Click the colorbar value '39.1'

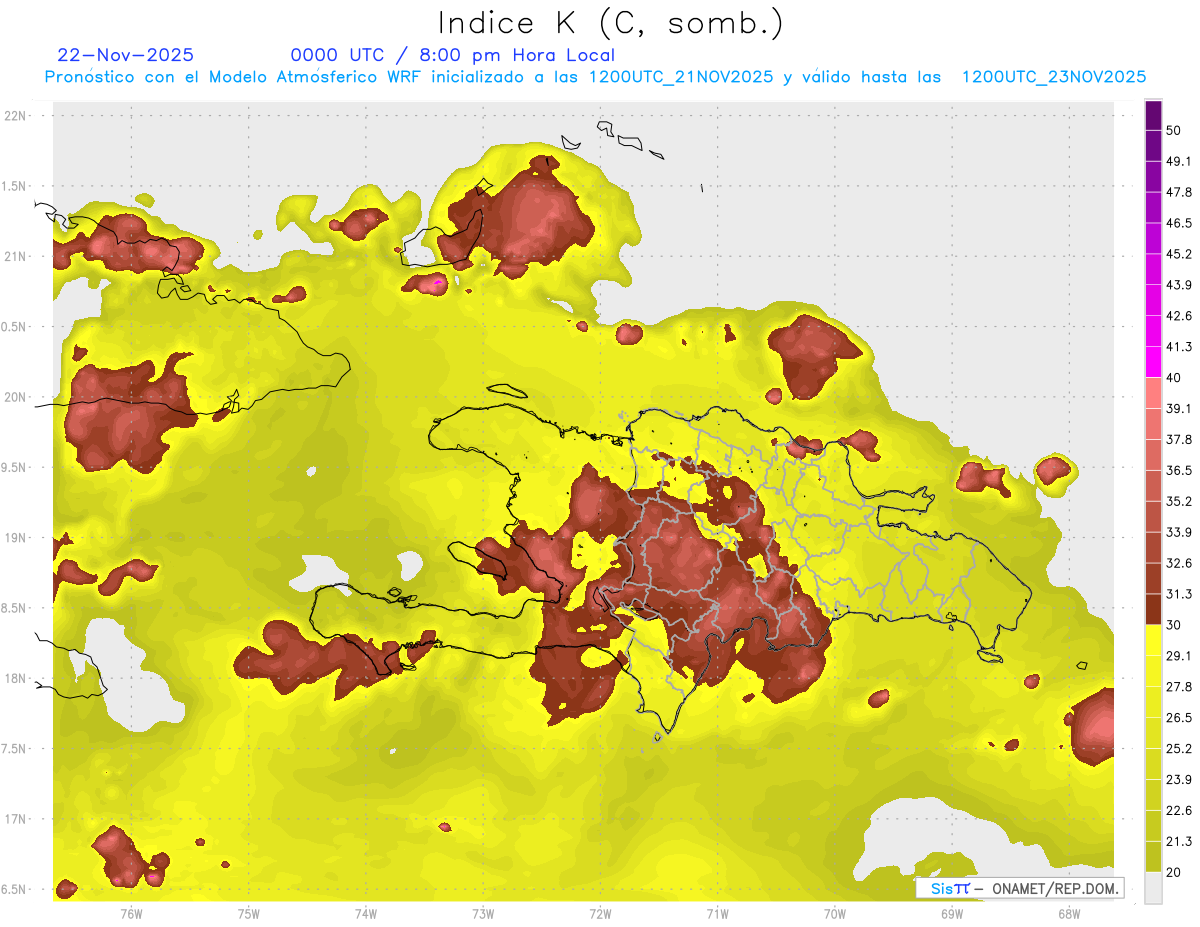tap(1179, 408)
